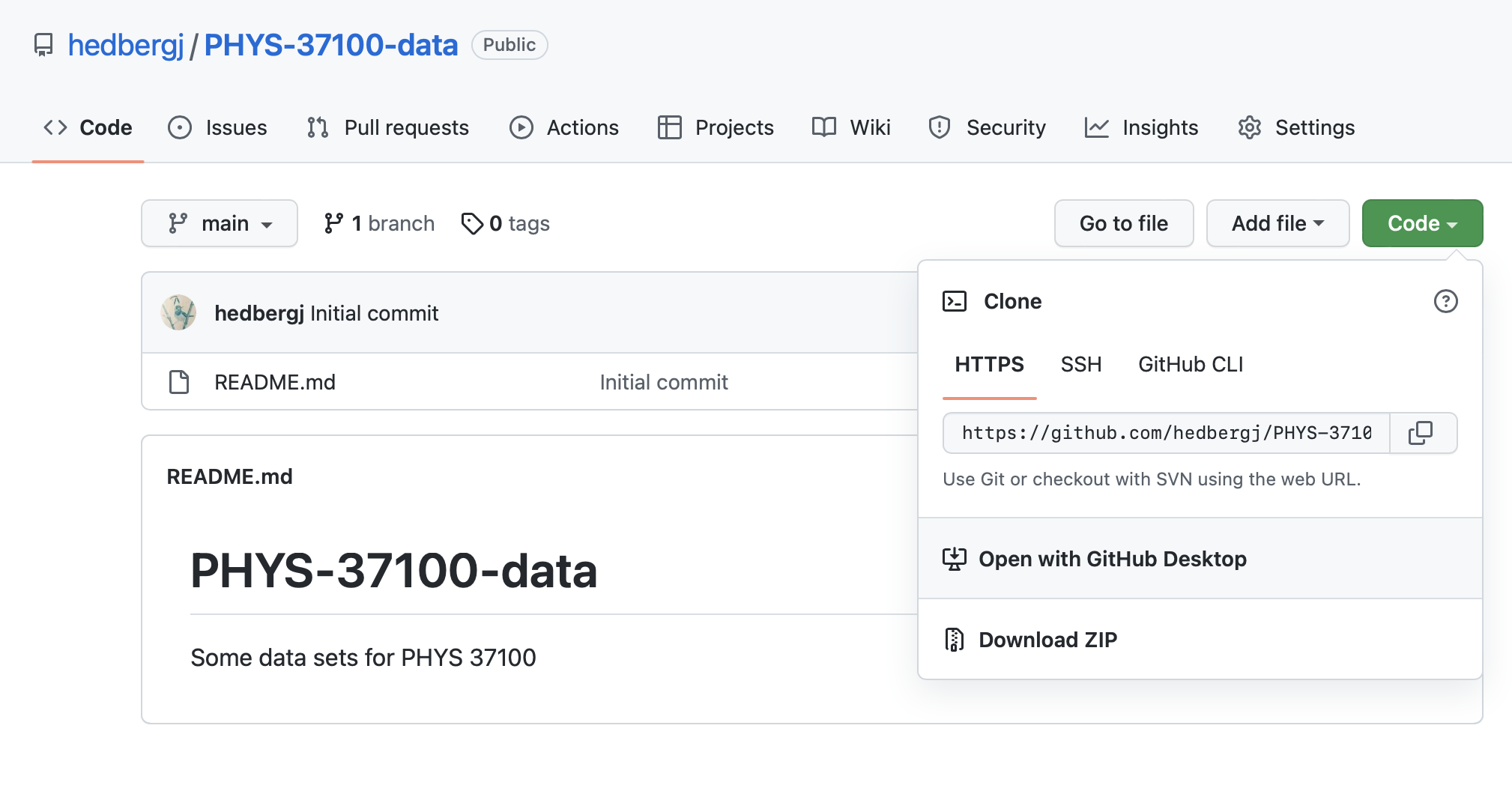Image resolution: width=1512 pixels, height=809 pixels.
Task: Open the README.md file in file list
Action: (275, 382)
